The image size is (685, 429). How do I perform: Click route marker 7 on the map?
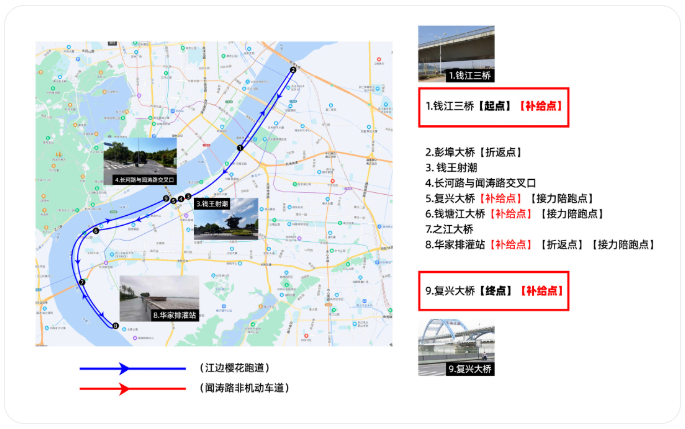pos(82,283)
